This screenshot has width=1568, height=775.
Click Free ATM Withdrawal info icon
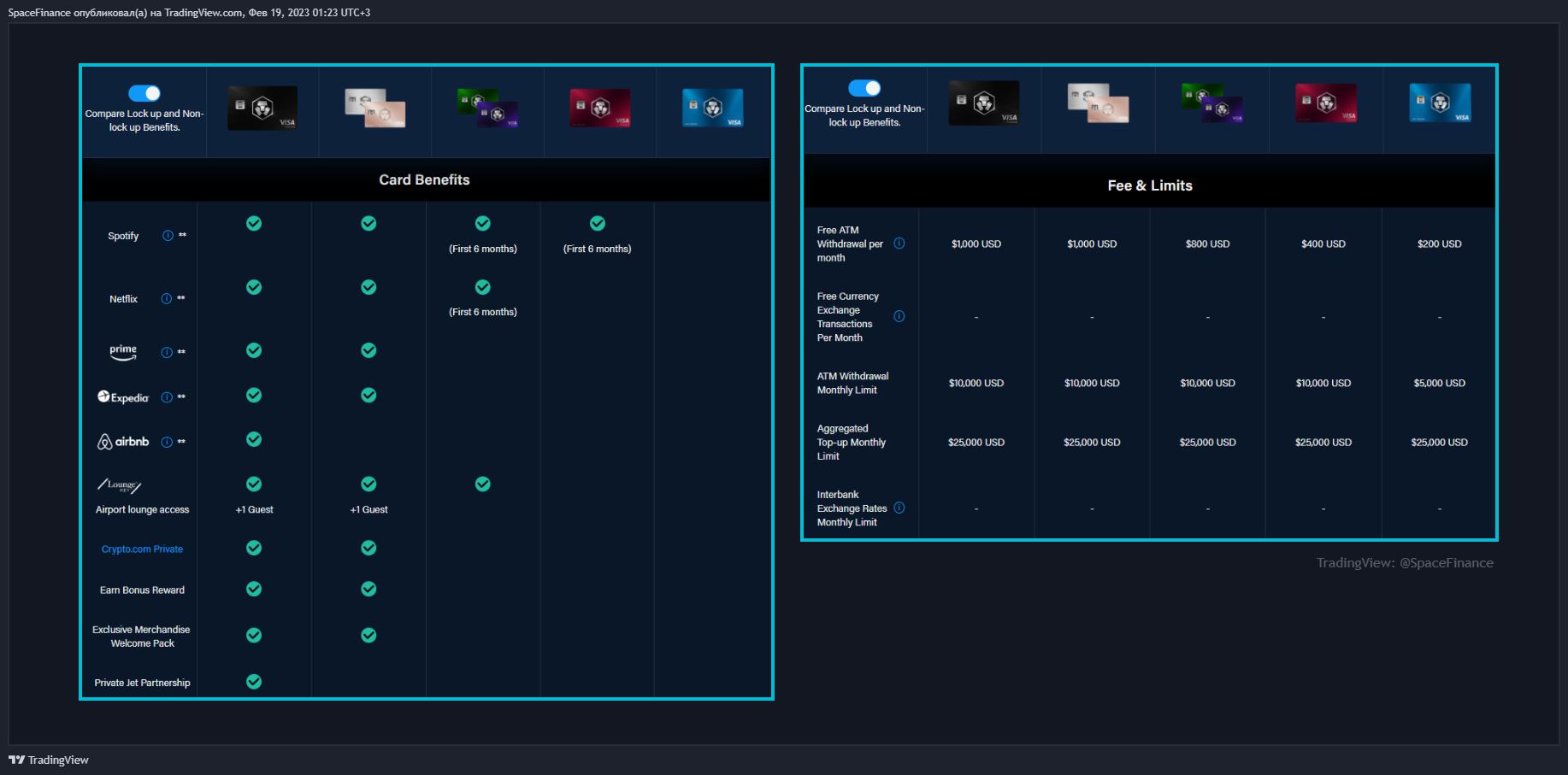pyautogui.click(x=899, y=244)
